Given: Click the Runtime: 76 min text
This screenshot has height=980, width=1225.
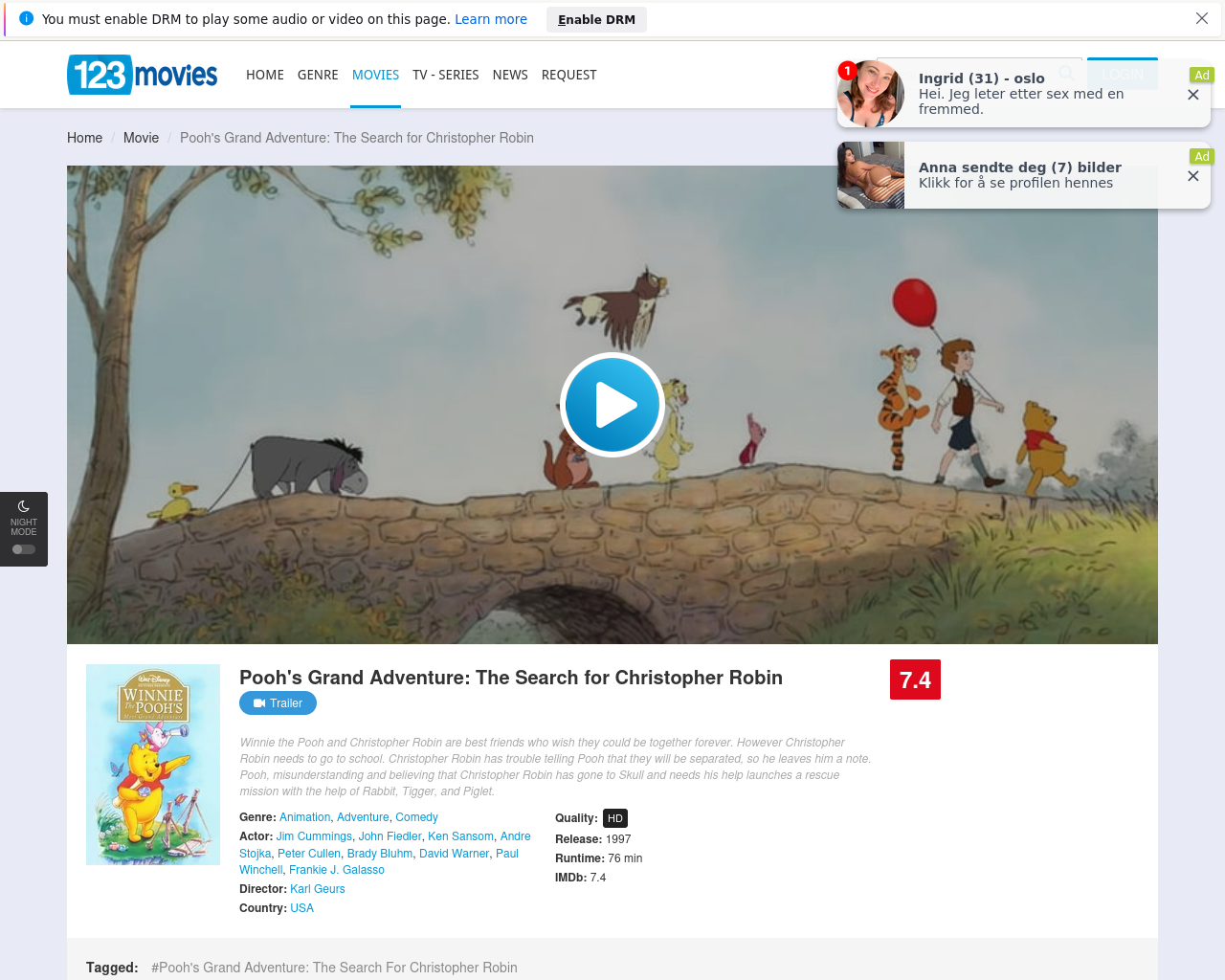Looking at the screenshot, I should coord(599,858).
